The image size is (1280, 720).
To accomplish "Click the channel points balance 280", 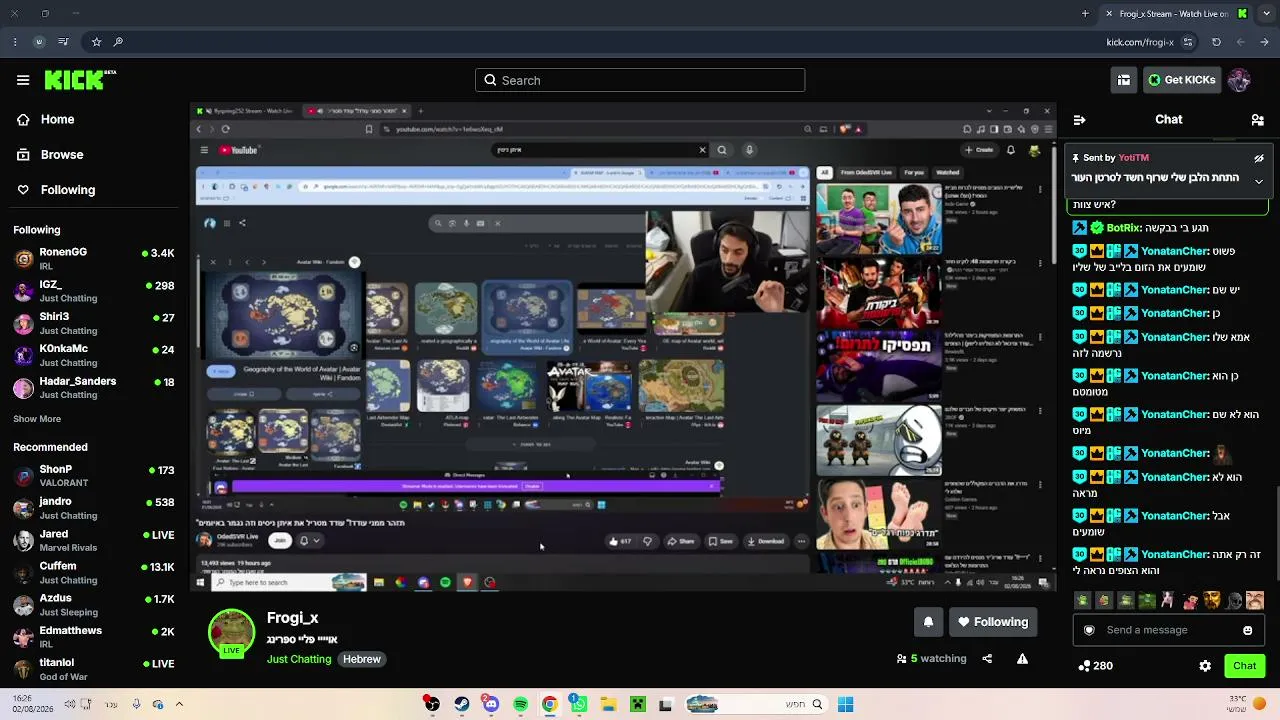I will point(1095,666).
